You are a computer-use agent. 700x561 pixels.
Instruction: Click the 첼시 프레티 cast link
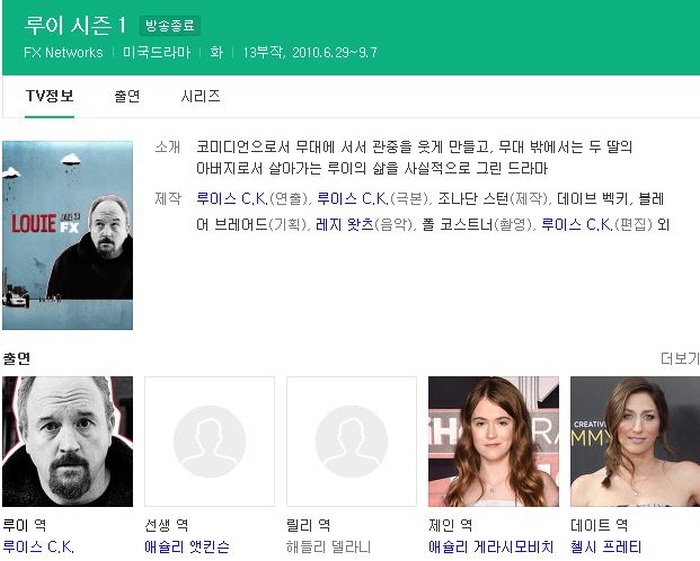pyautogui.click(x=606, y=547)
